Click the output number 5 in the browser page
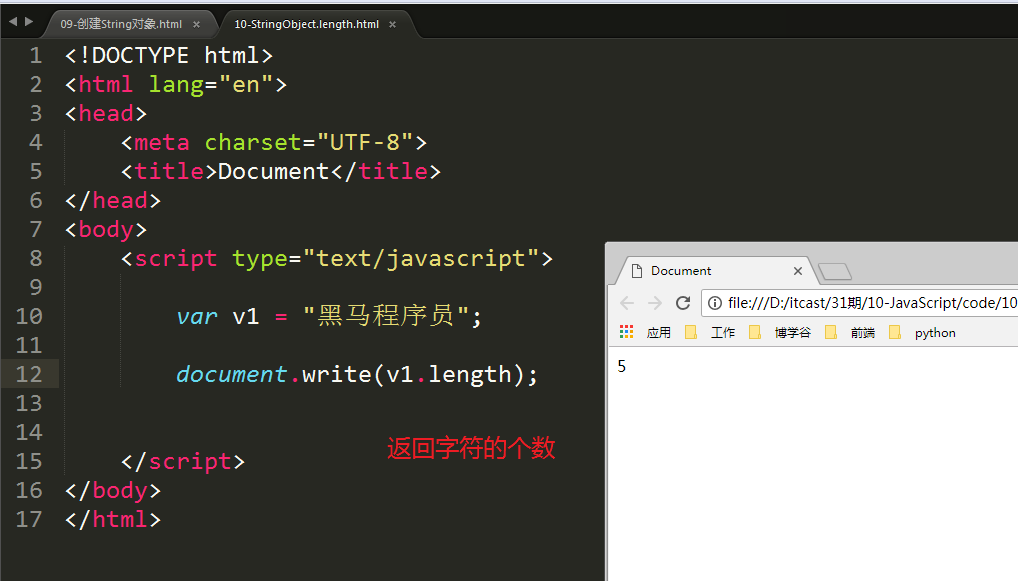1018x581 pixels. point(622,367)
